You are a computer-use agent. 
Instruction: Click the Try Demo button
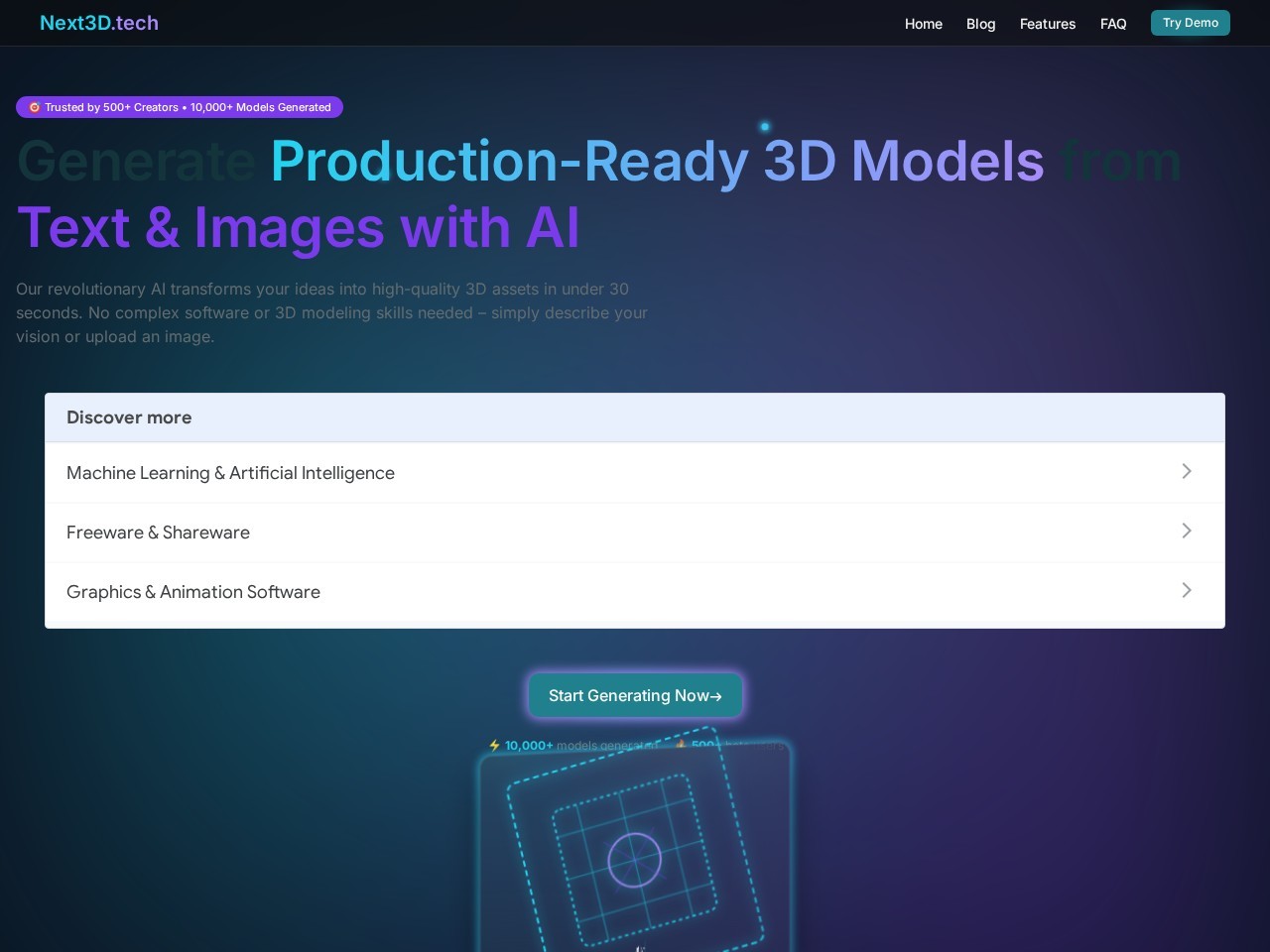click(1191, 23)
